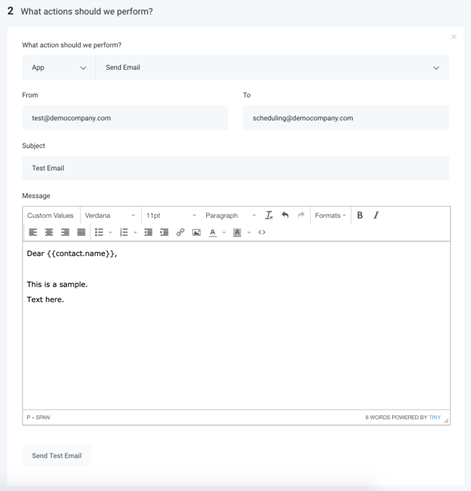
Task: Toggle bold formatting in message editor
Action: (360, 215)
